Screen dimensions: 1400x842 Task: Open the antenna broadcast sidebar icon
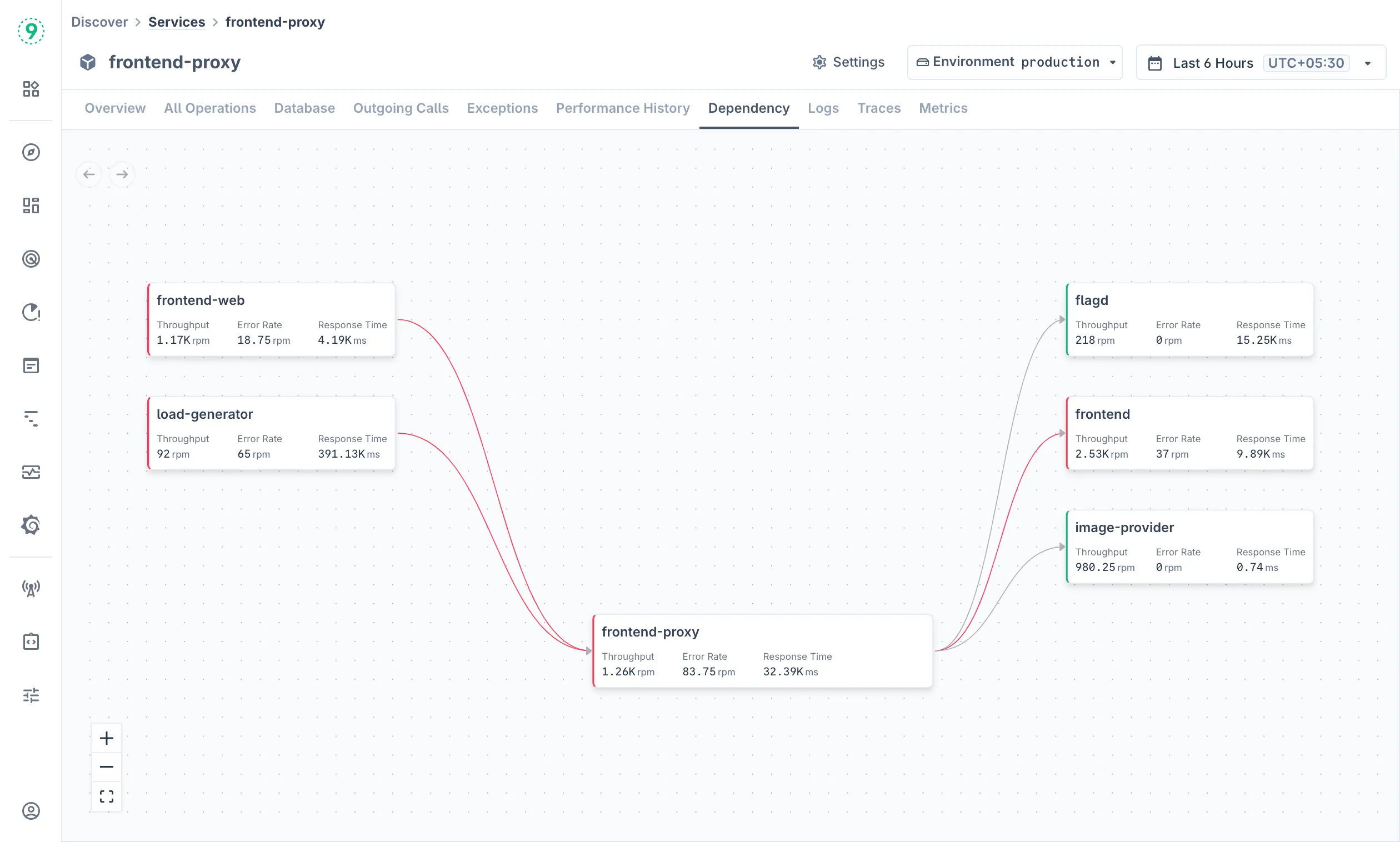(31, 588)
